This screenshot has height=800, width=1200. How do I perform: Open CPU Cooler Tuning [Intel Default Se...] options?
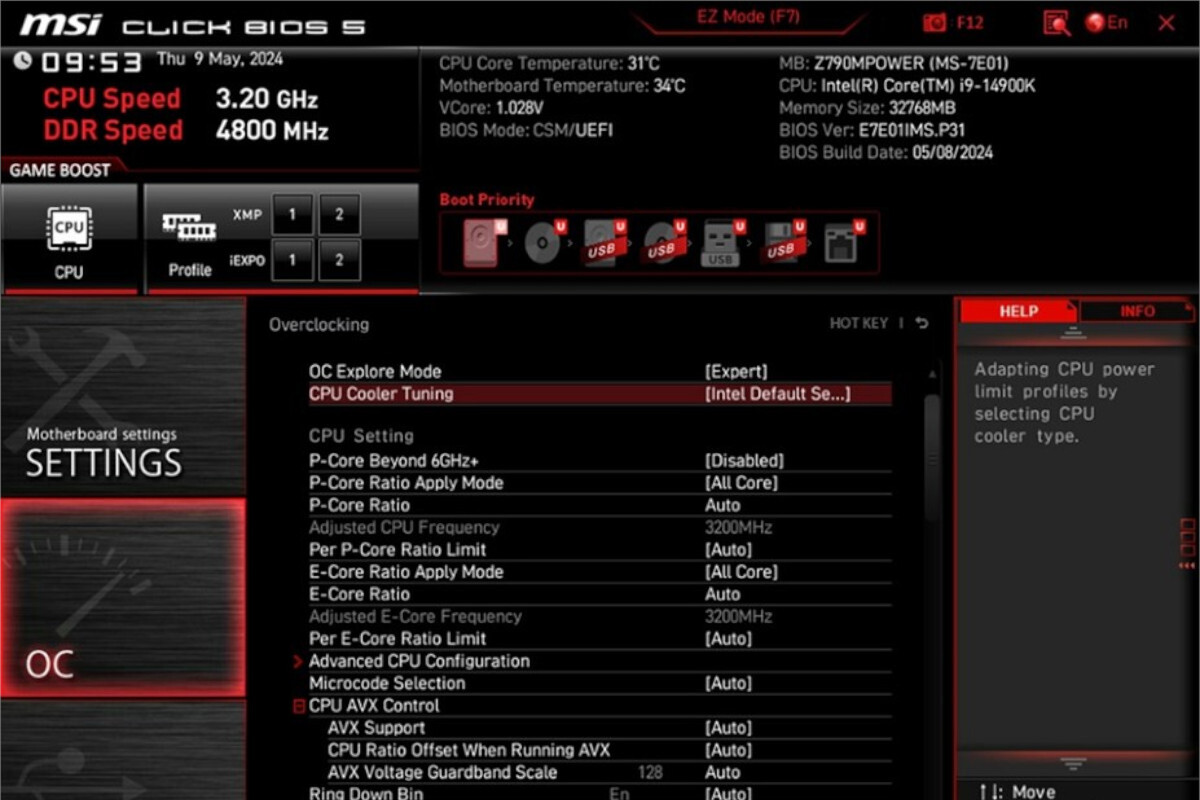pos(777,394)
